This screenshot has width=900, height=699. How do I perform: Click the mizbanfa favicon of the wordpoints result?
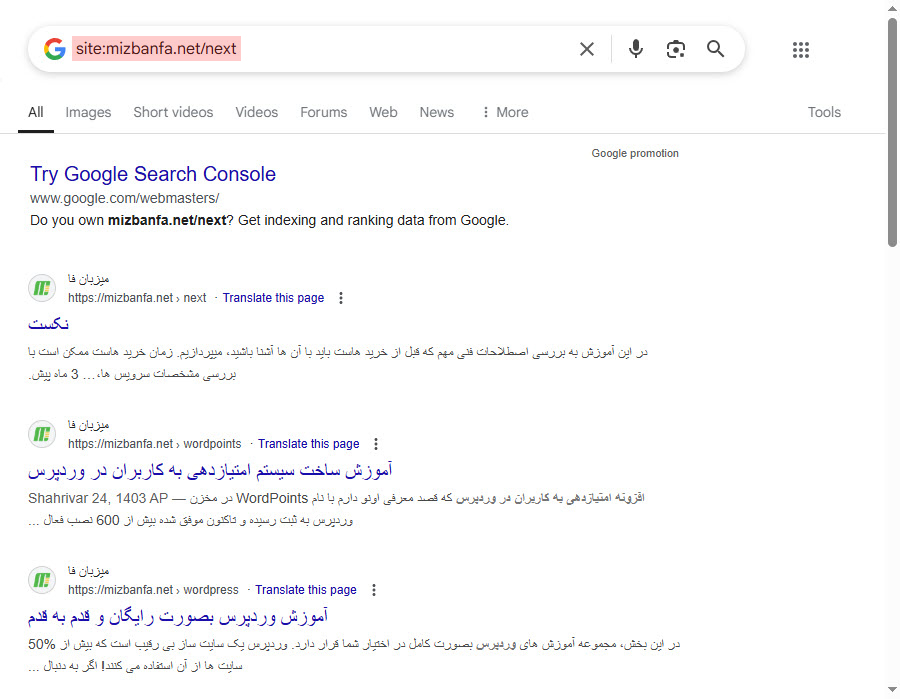click(x=42, y=434)
